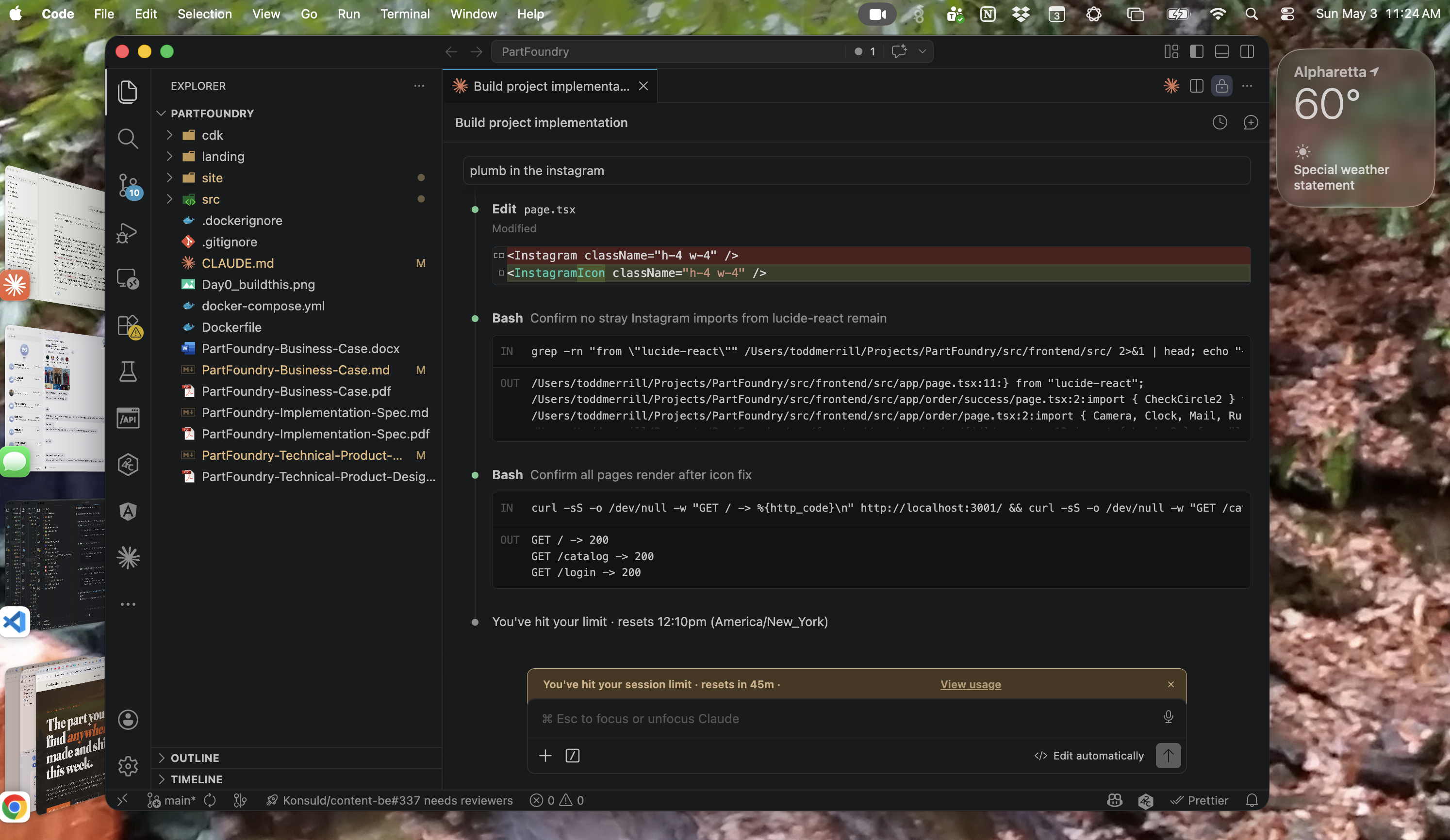Image resolution: width=1450 pixels, height=840 pixels.
Task: Start voice dictation with the microphone
Action: 1168,717
